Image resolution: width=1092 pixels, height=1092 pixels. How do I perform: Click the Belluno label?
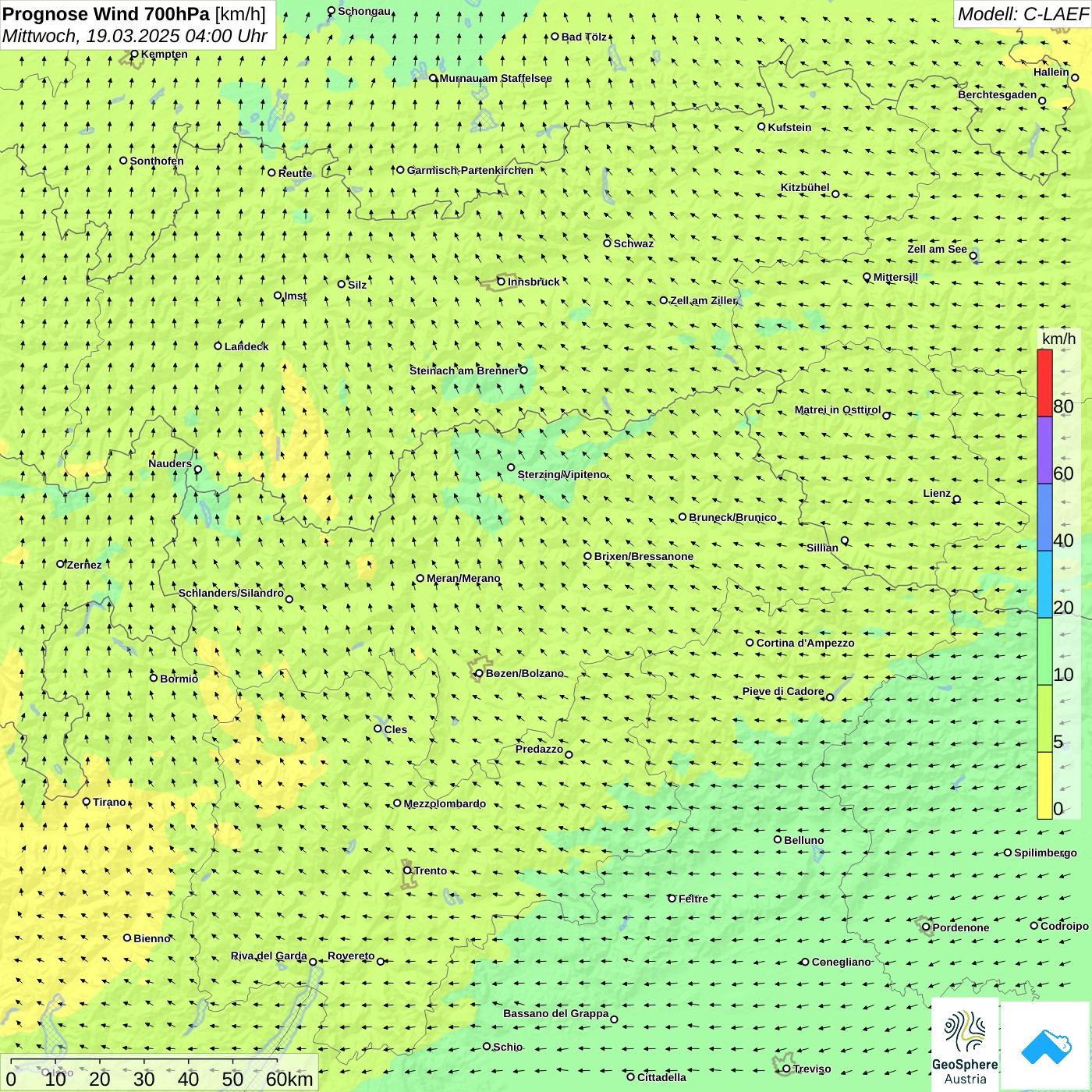(x=803, y=840)
